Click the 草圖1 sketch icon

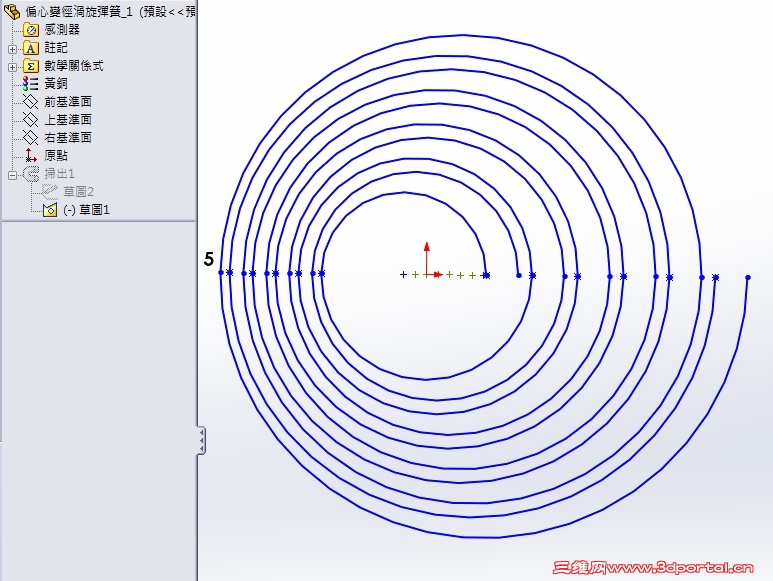[x=50, y=210]
